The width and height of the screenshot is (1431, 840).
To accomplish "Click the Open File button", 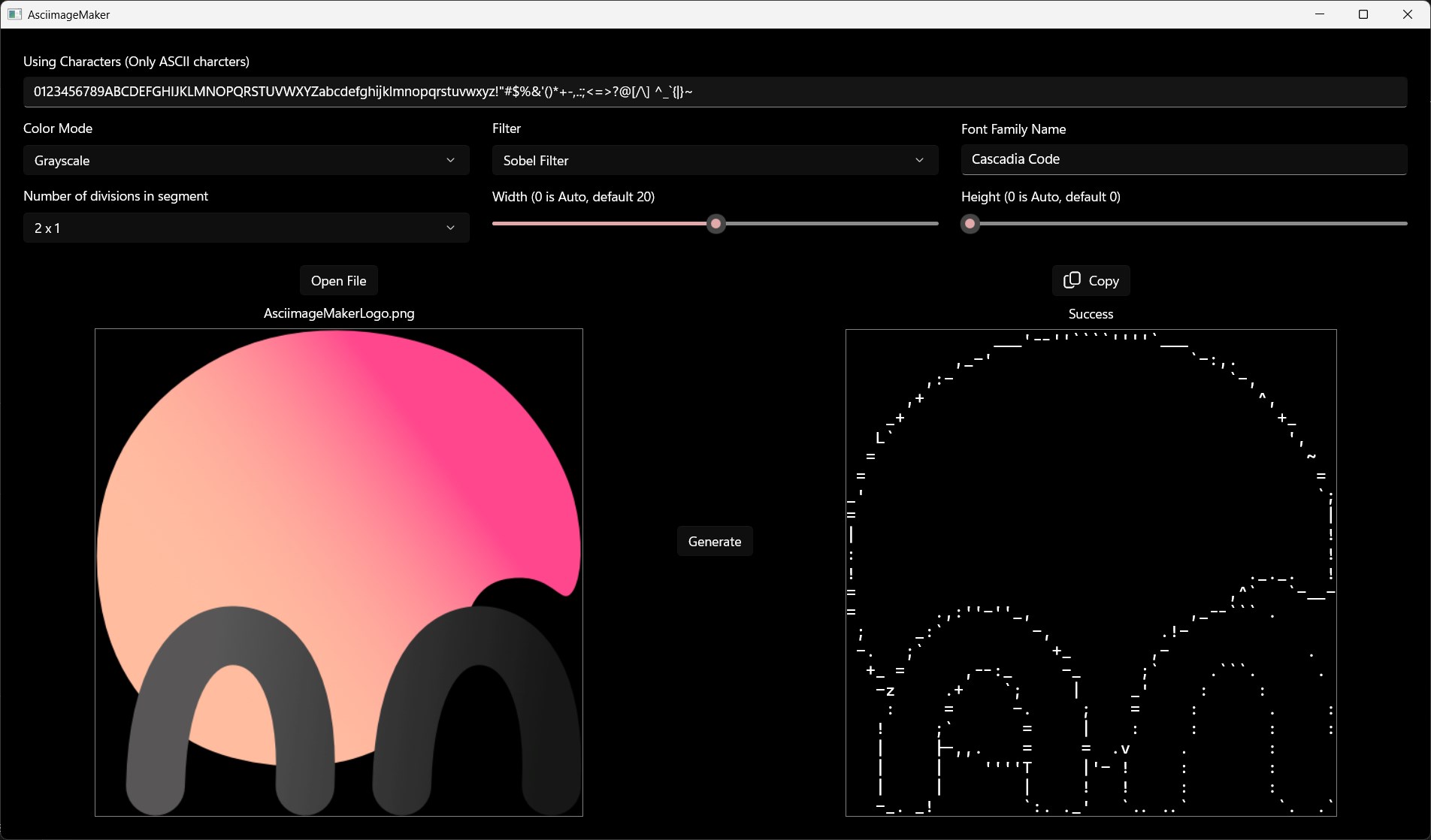I will coord(339,280).
